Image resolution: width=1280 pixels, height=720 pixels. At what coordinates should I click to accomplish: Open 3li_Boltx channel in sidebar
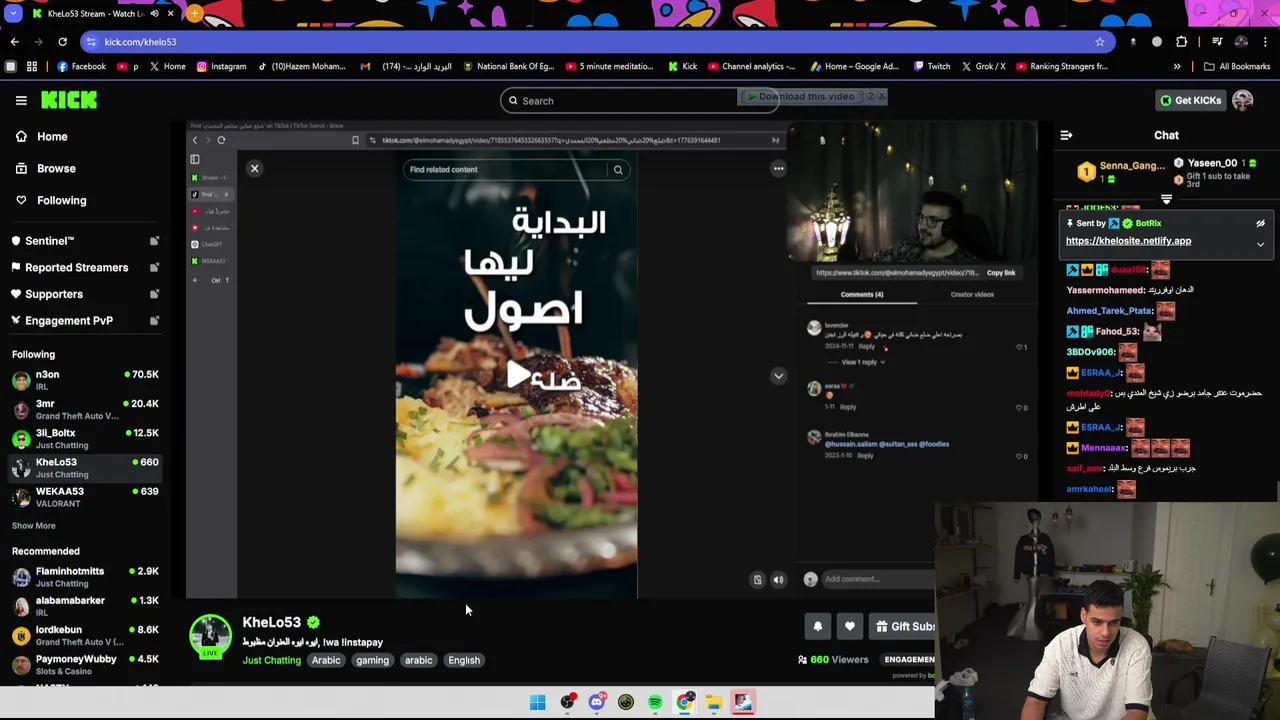point(85,438)
